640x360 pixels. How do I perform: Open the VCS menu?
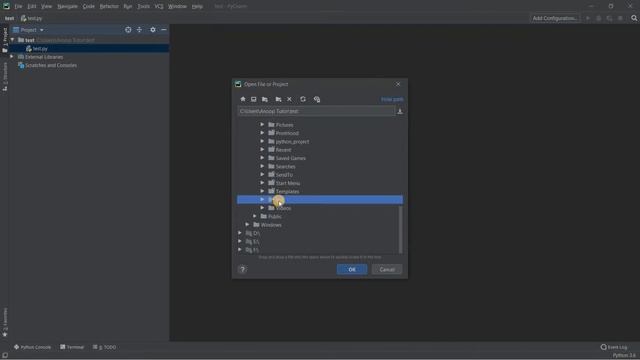point(159,6)
